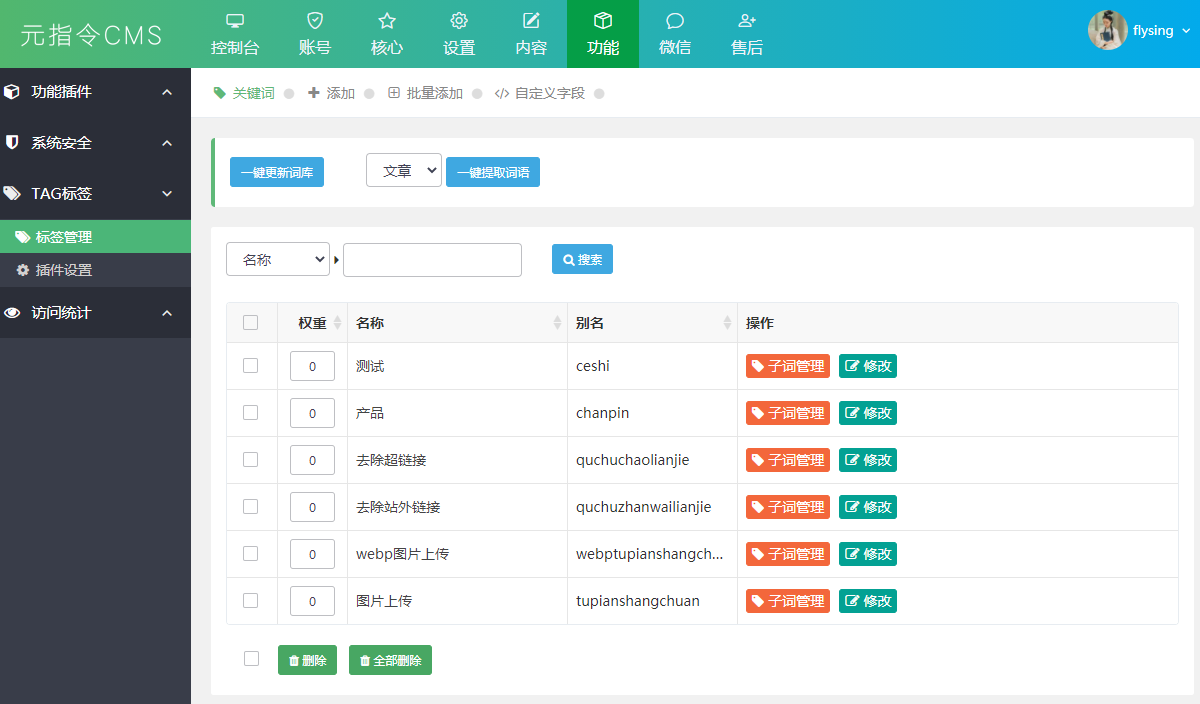
Task: Click the 内容 edit icon
Action: [531, 21]
